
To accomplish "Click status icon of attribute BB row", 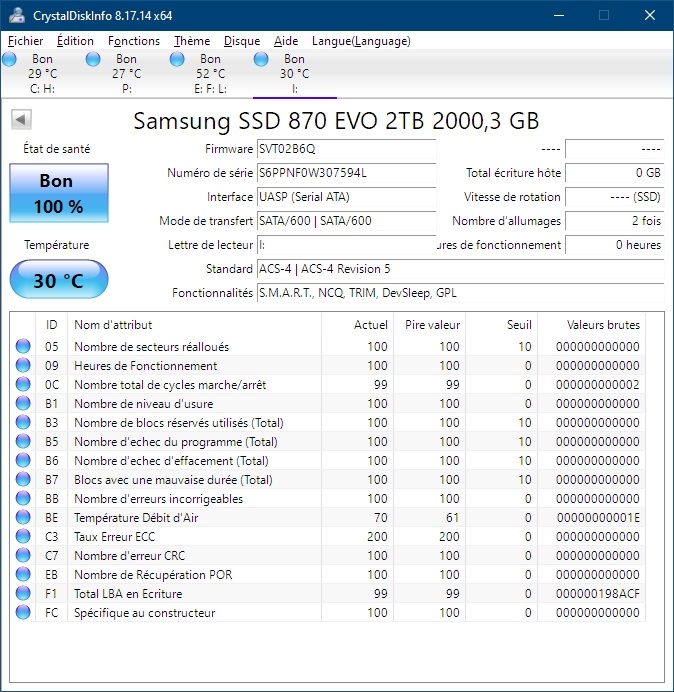I will pos(23,498).
